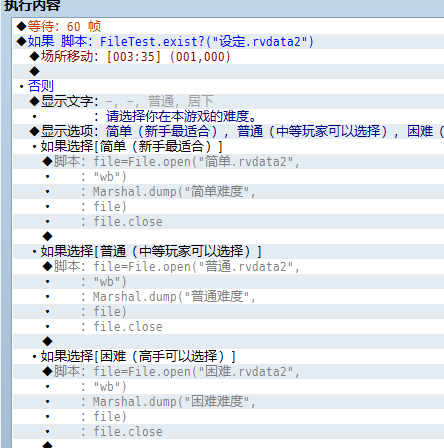Select the 如果 脚本 FileTest.exist? condition line
Viewport: 444px width, 448px height.
[228, 41]
